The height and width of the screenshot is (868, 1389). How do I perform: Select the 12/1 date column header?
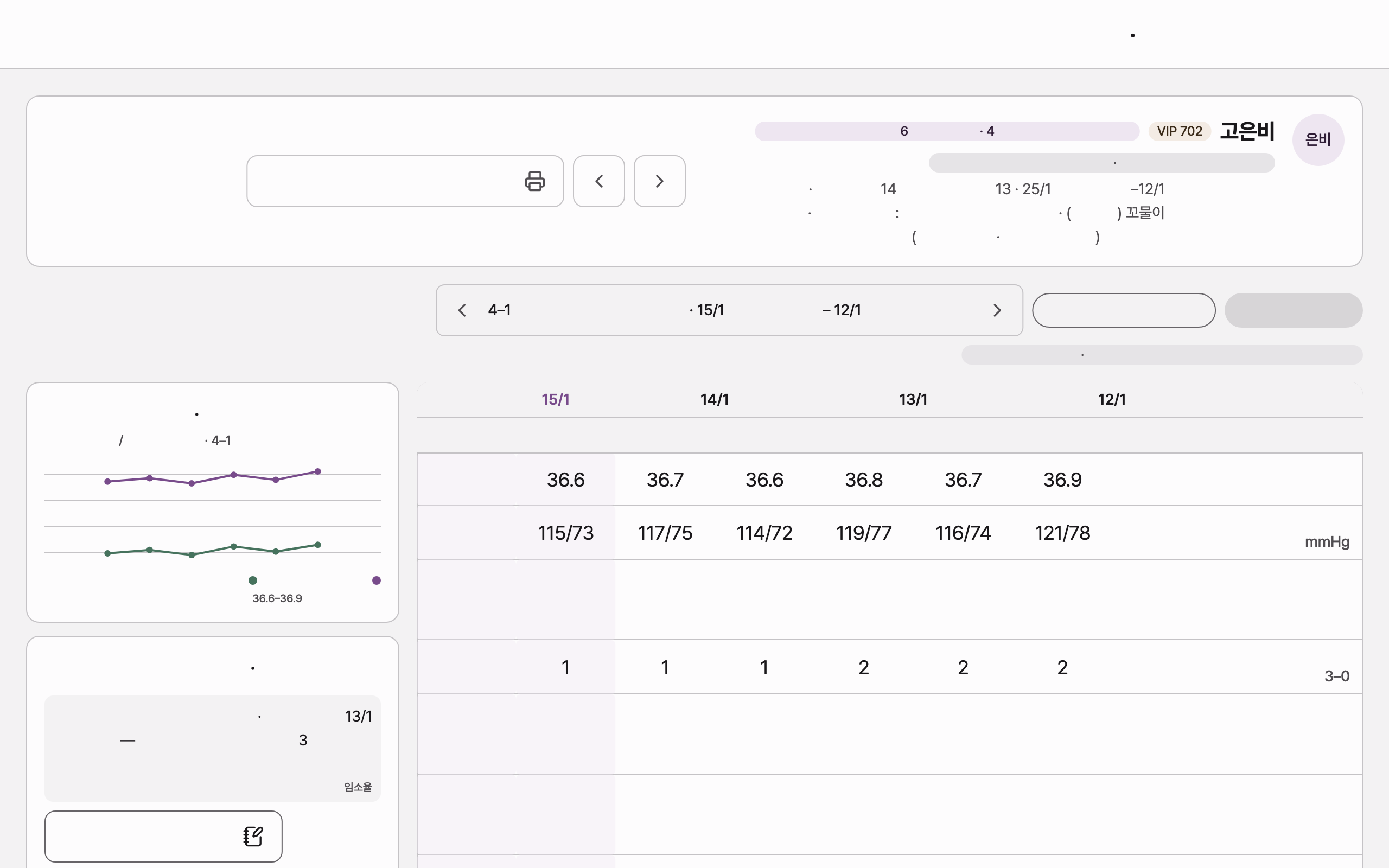click(x=1112, y=400)
